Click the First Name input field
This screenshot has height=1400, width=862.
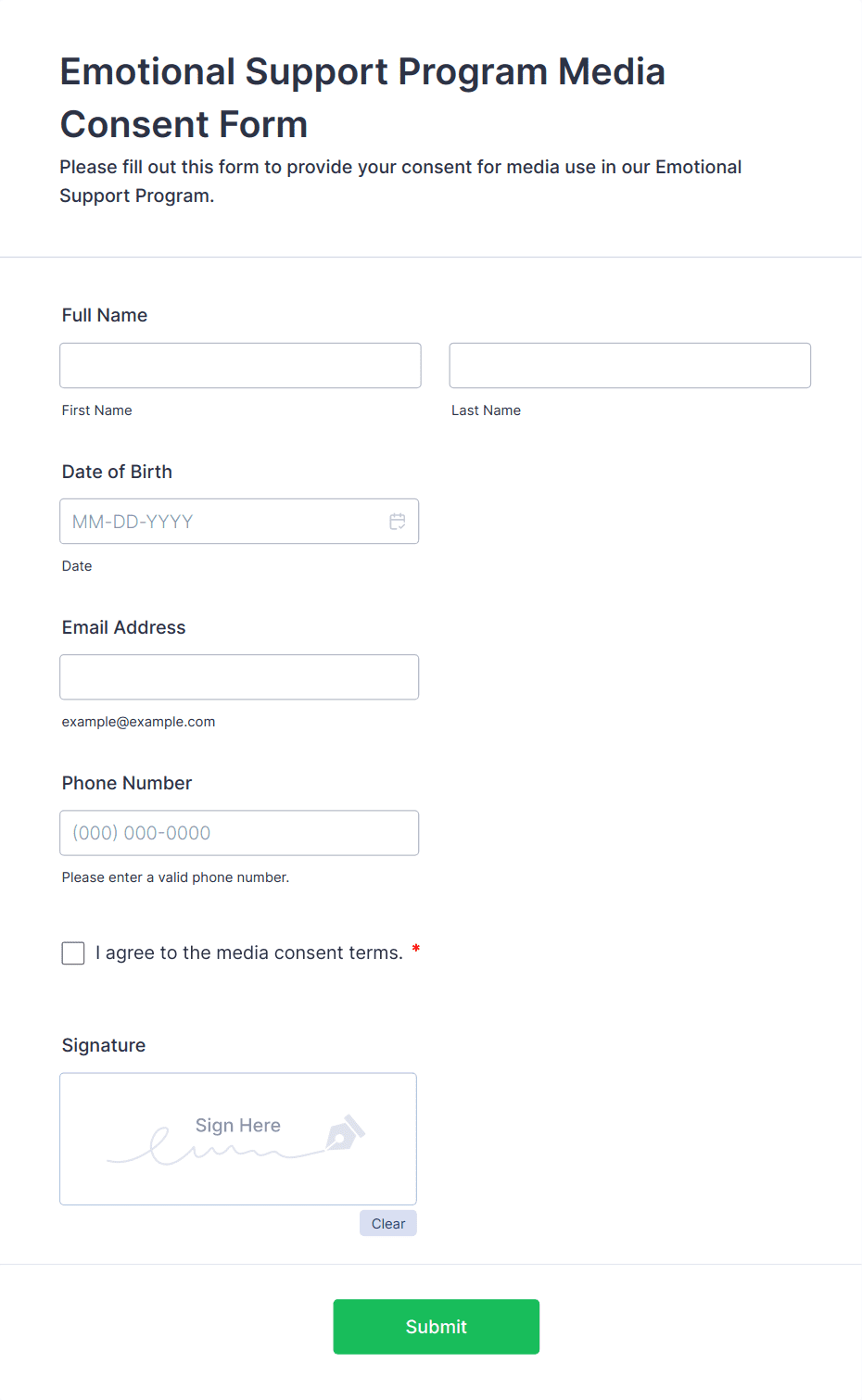click(x=240, y=366)
